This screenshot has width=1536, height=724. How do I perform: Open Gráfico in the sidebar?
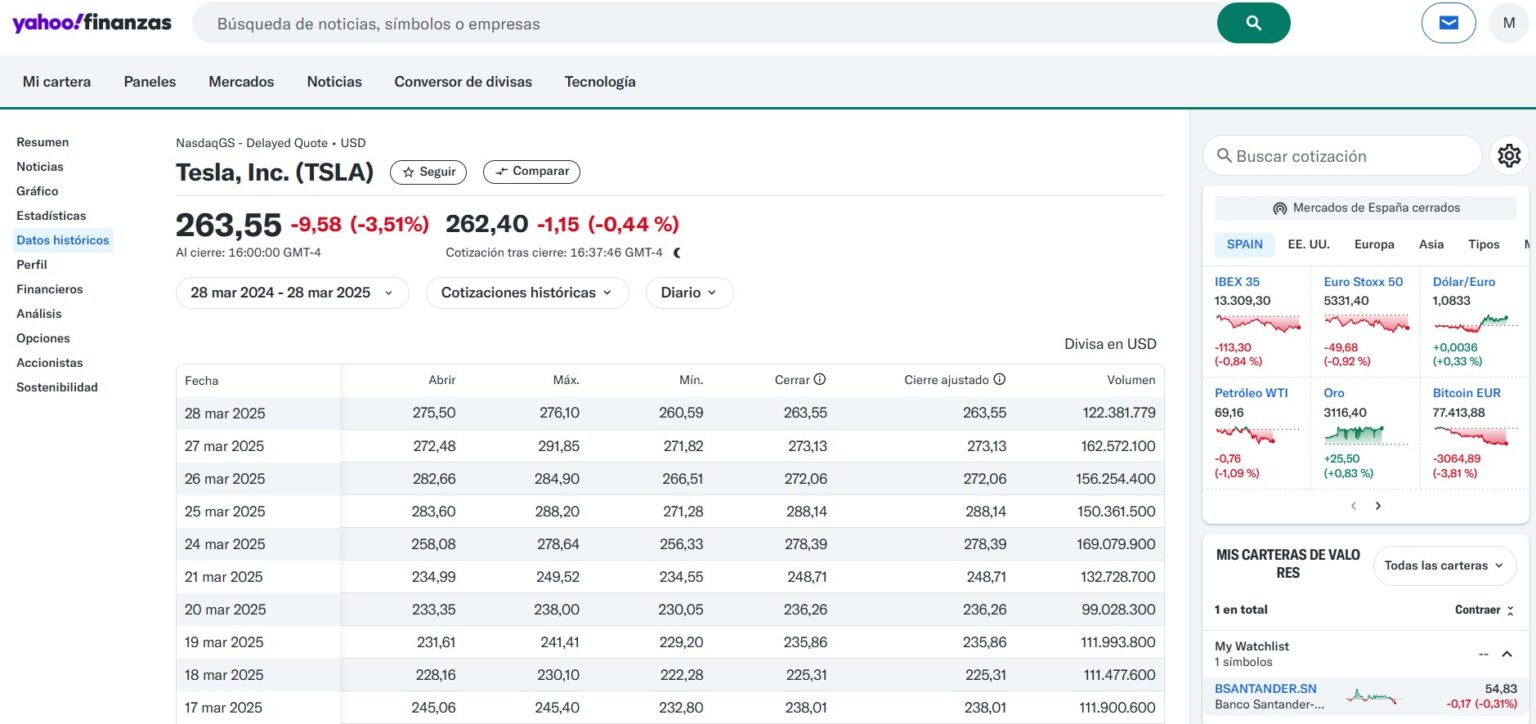37,191
